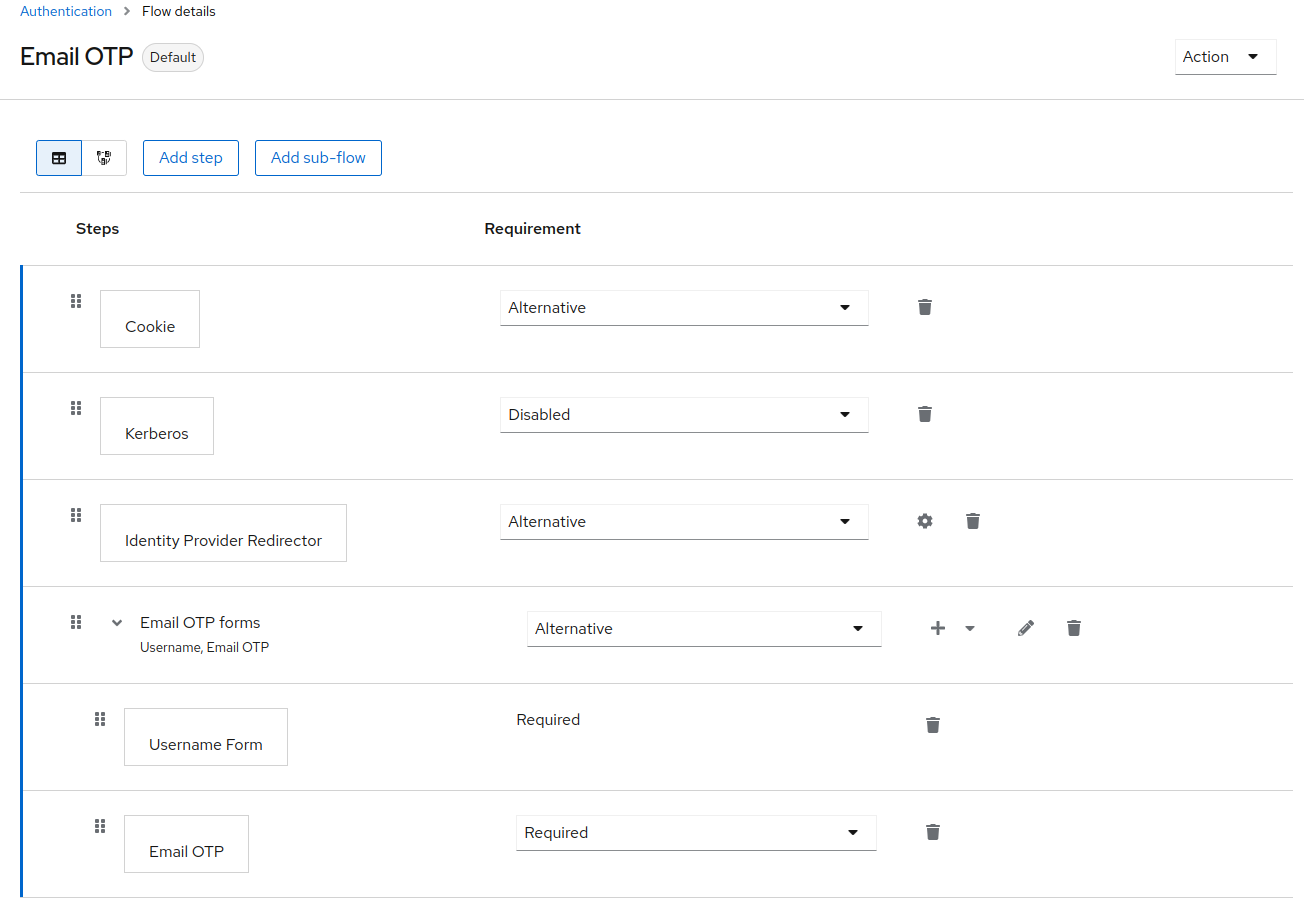Open Identity Provider Redirector requirement dropdown
1304x905 pixels.
[684, 522]
